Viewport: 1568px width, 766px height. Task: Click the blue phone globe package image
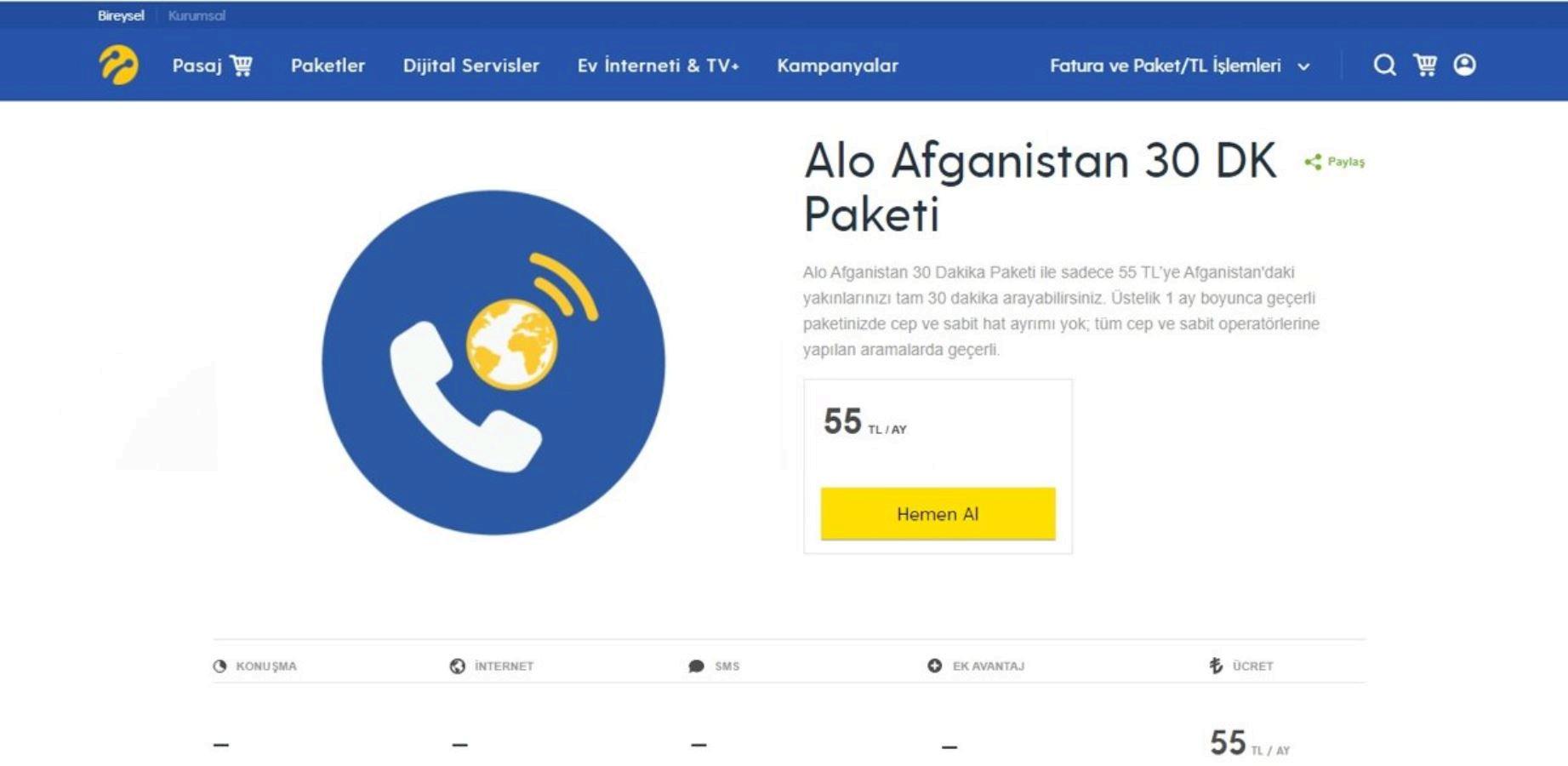tap(493, 363)
